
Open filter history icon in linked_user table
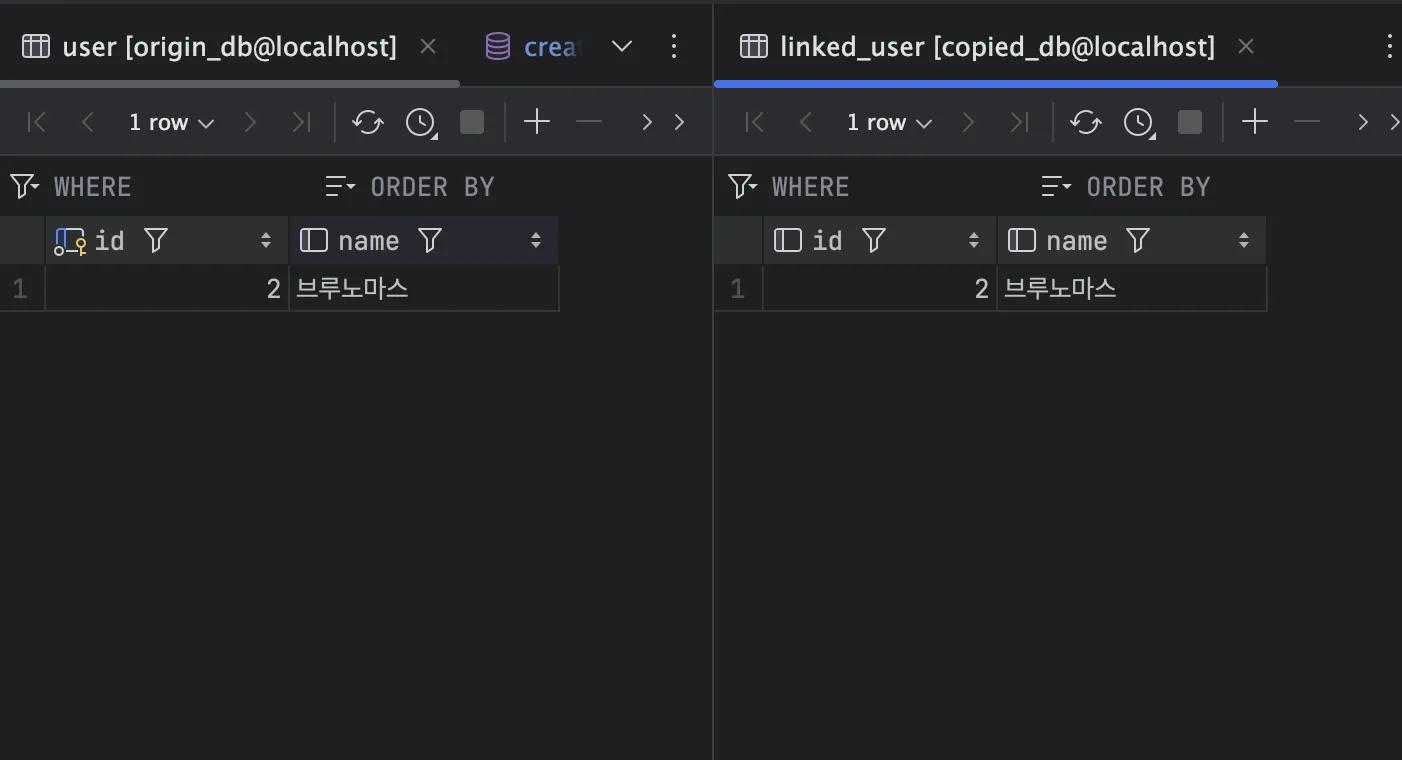(742, 186)
